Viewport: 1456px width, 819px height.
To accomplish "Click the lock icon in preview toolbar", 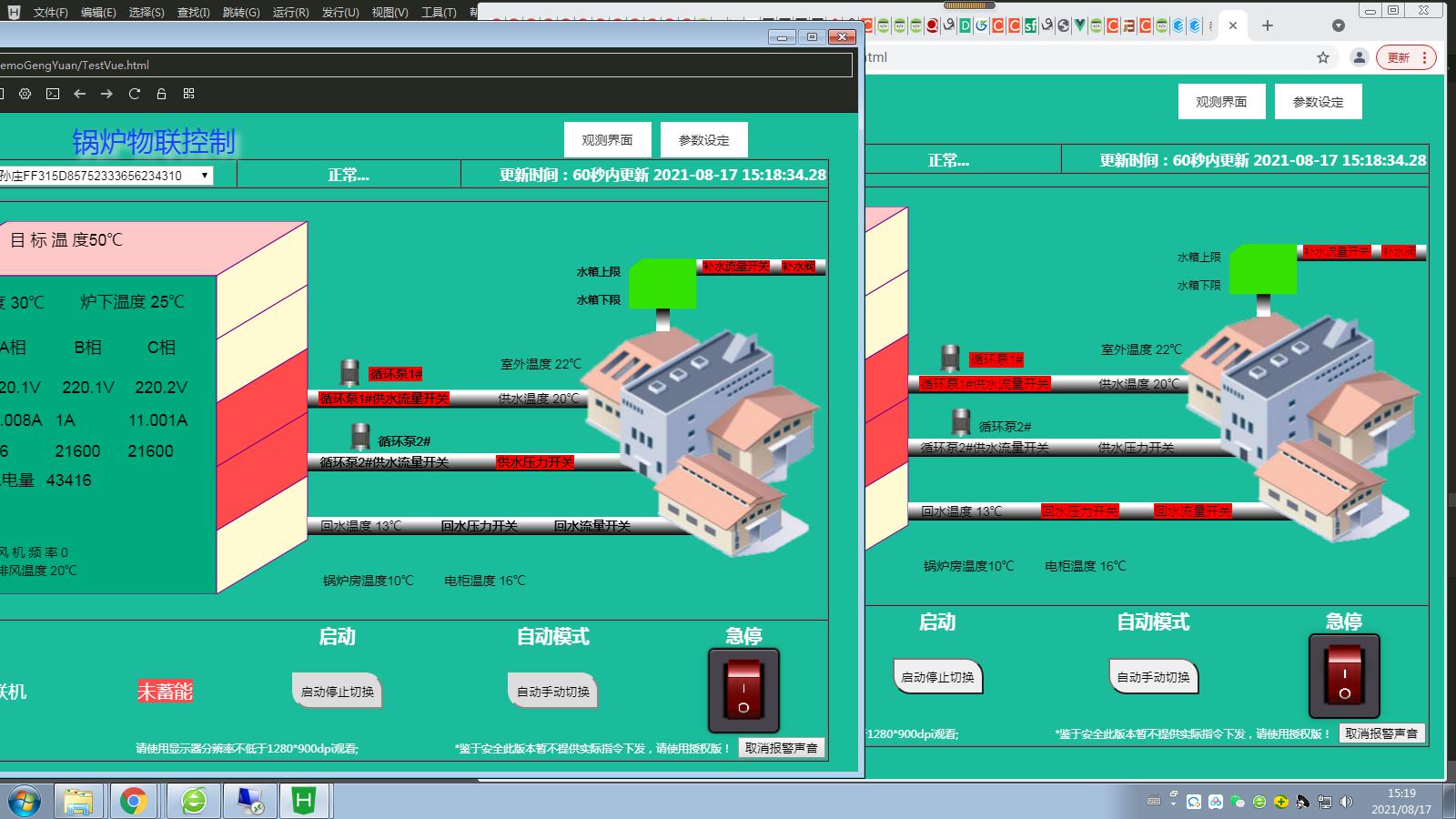I will click(x=161, y=94).
